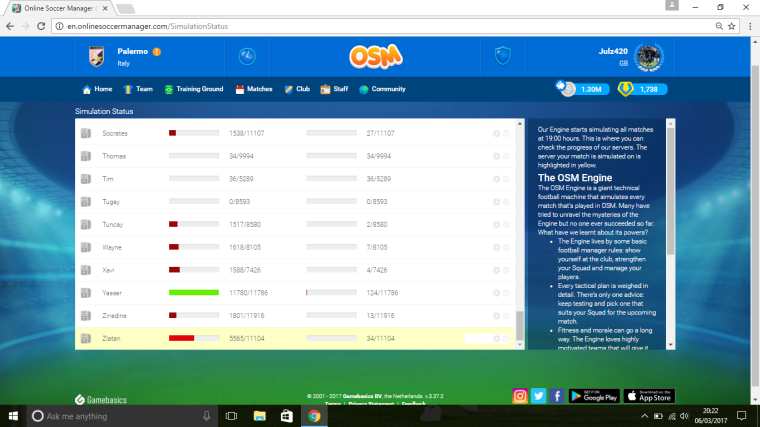Image resolution: width=760 pixels, height=427 pixels.
Task: Open the clock timer icon
Action: [247, 56]
